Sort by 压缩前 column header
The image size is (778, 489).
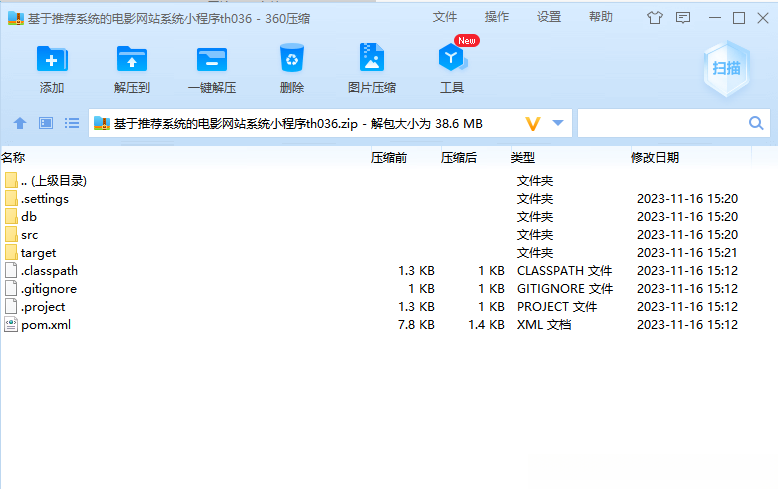tap(389, 158)
